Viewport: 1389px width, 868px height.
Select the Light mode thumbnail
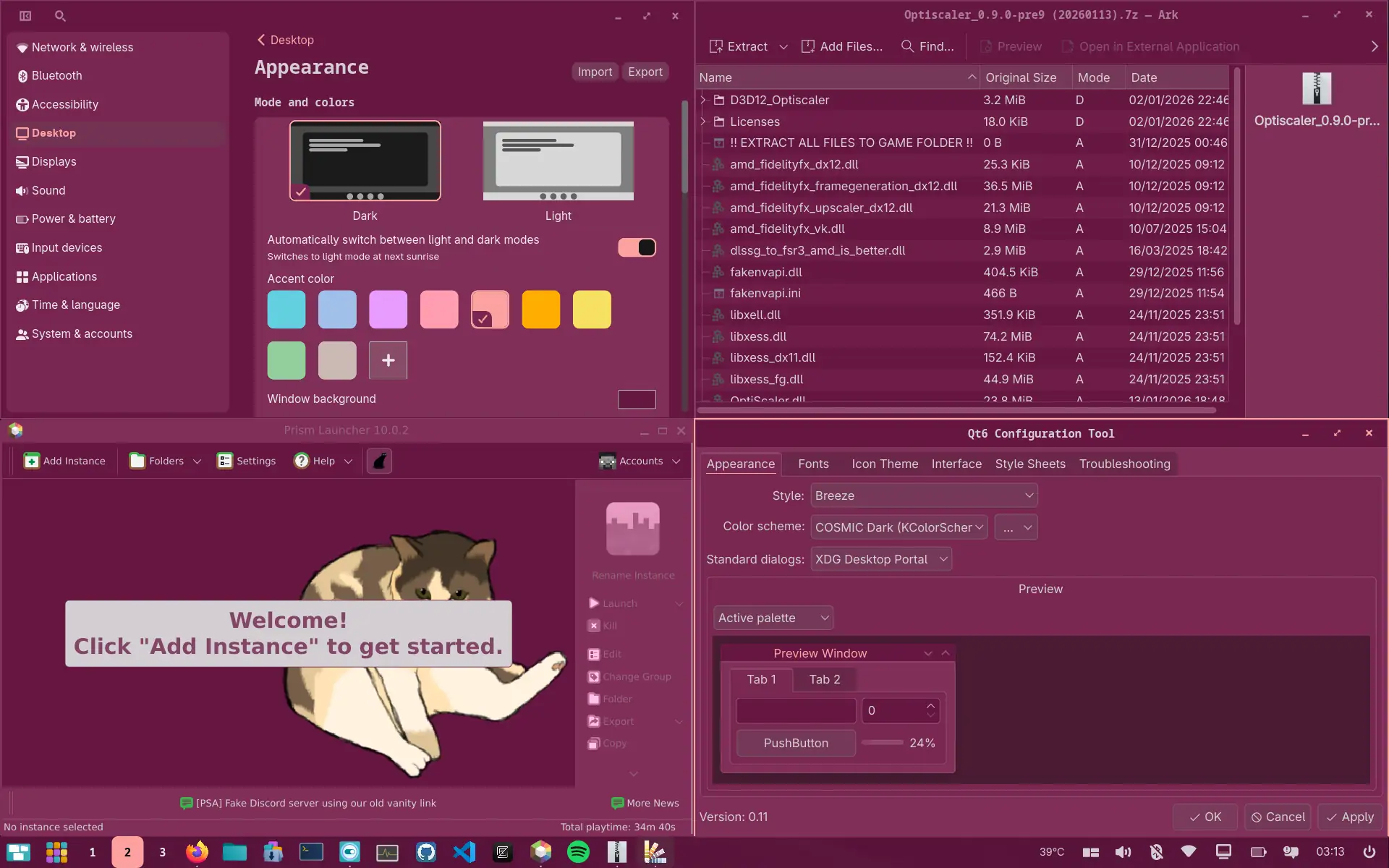coord(558,161)
